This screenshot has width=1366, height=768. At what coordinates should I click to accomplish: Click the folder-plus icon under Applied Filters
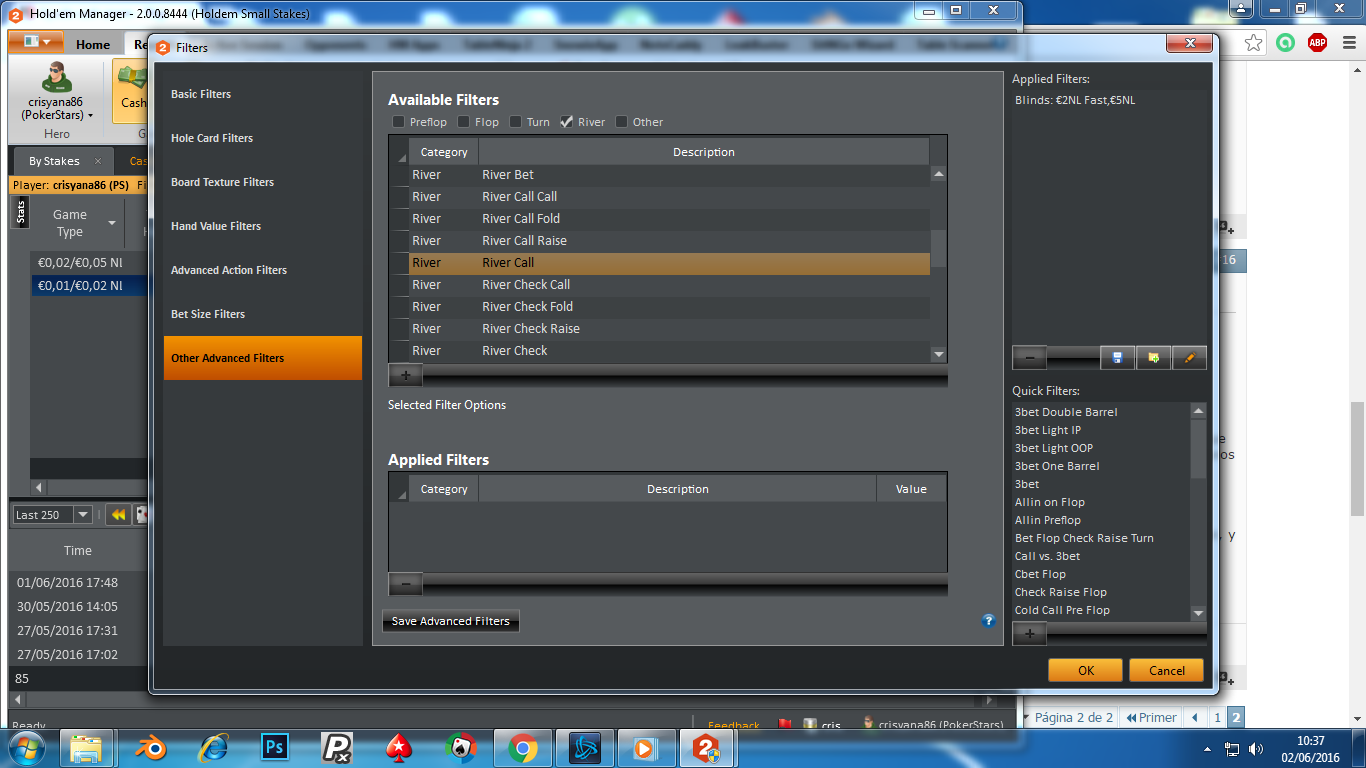click(x=1153, y=357)
